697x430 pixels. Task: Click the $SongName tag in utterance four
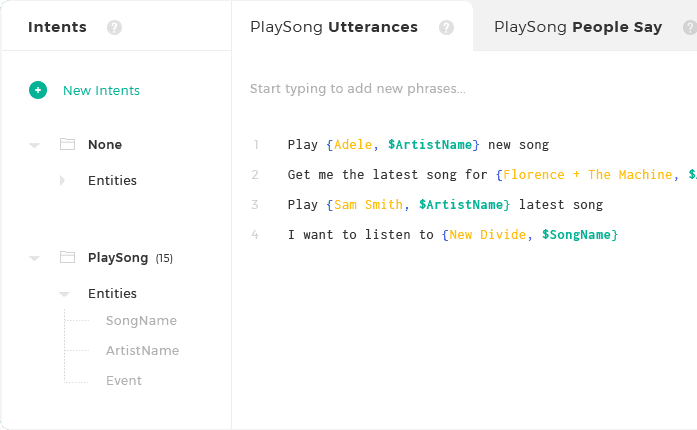579,234
